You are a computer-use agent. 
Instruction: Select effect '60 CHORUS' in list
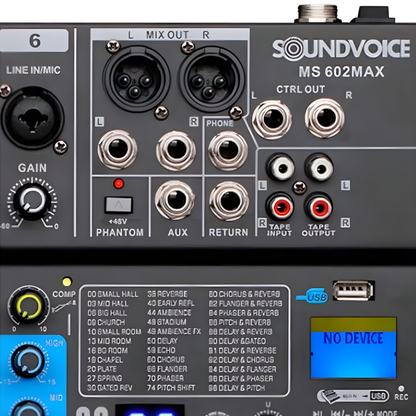point(166,360)
